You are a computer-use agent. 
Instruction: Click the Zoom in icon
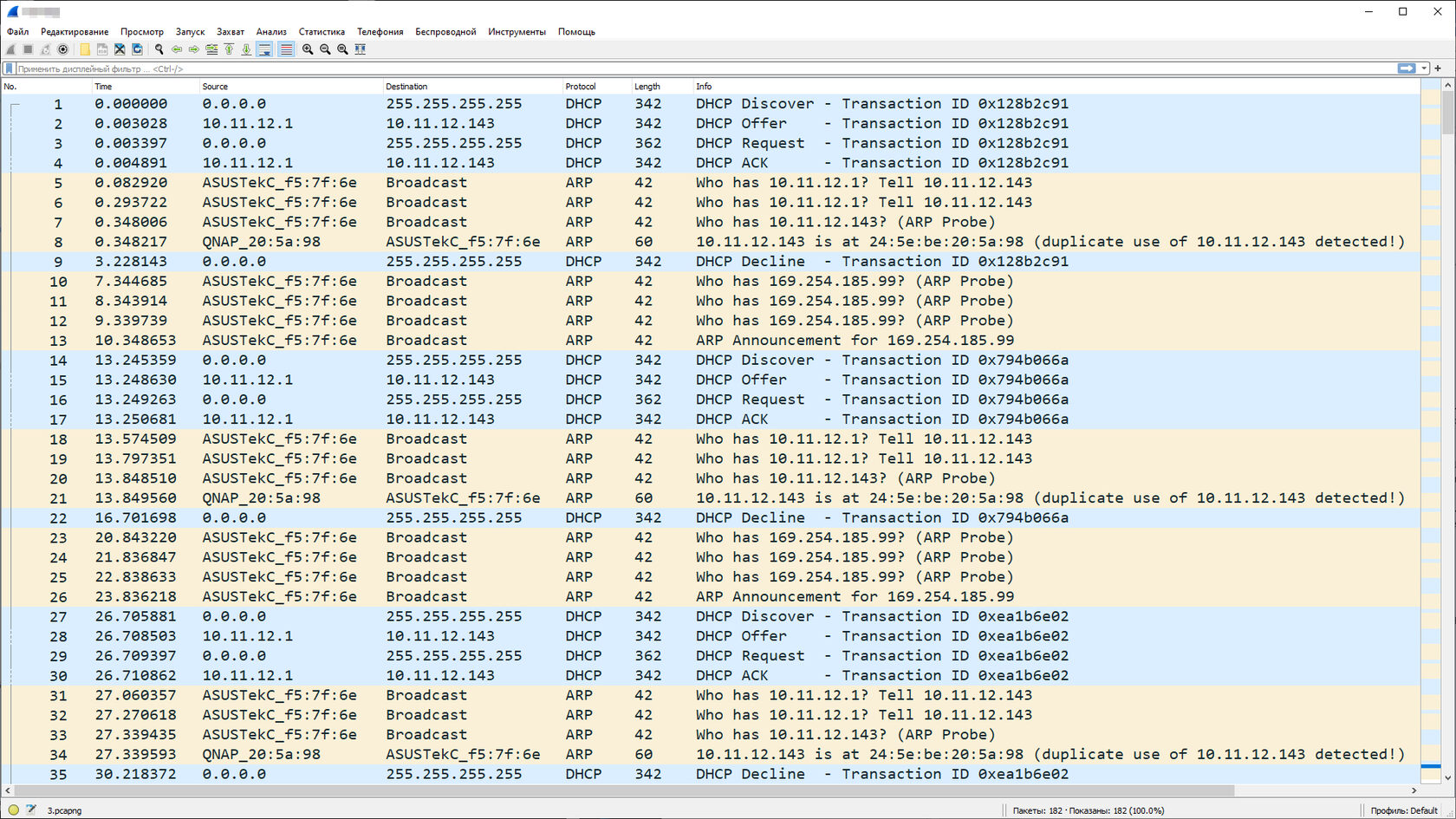(308, 49)
